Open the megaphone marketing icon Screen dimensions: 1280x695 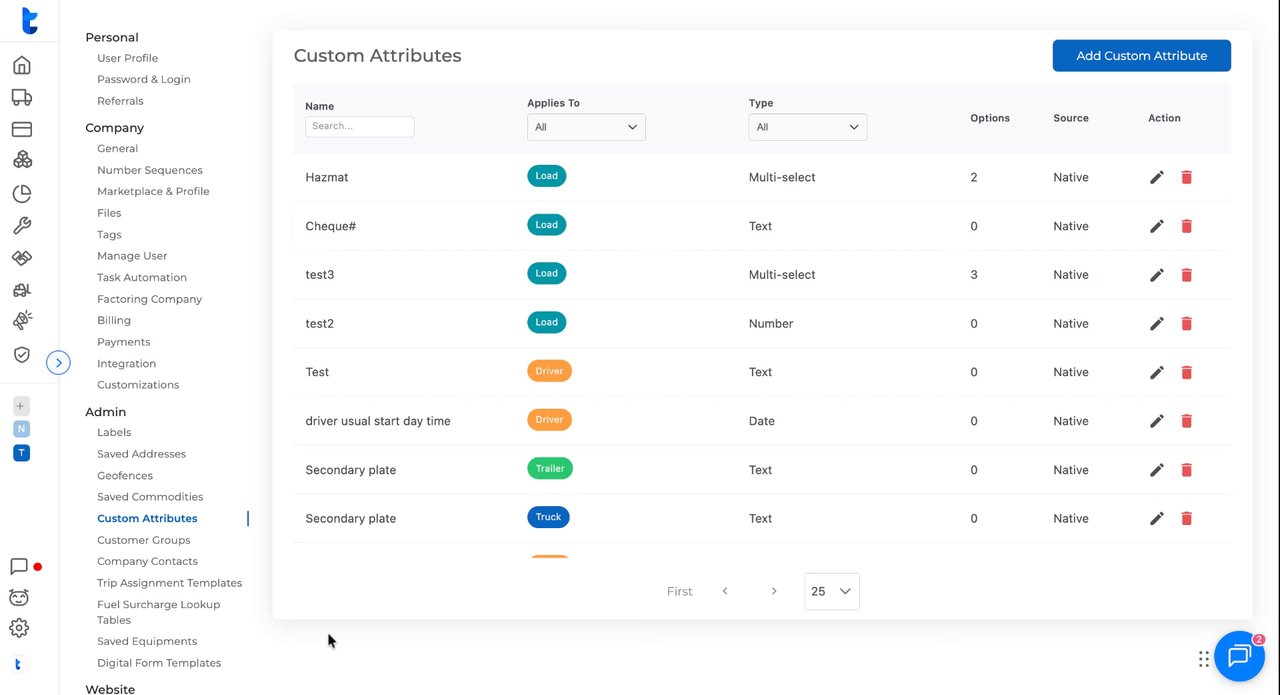click(21, 321)
